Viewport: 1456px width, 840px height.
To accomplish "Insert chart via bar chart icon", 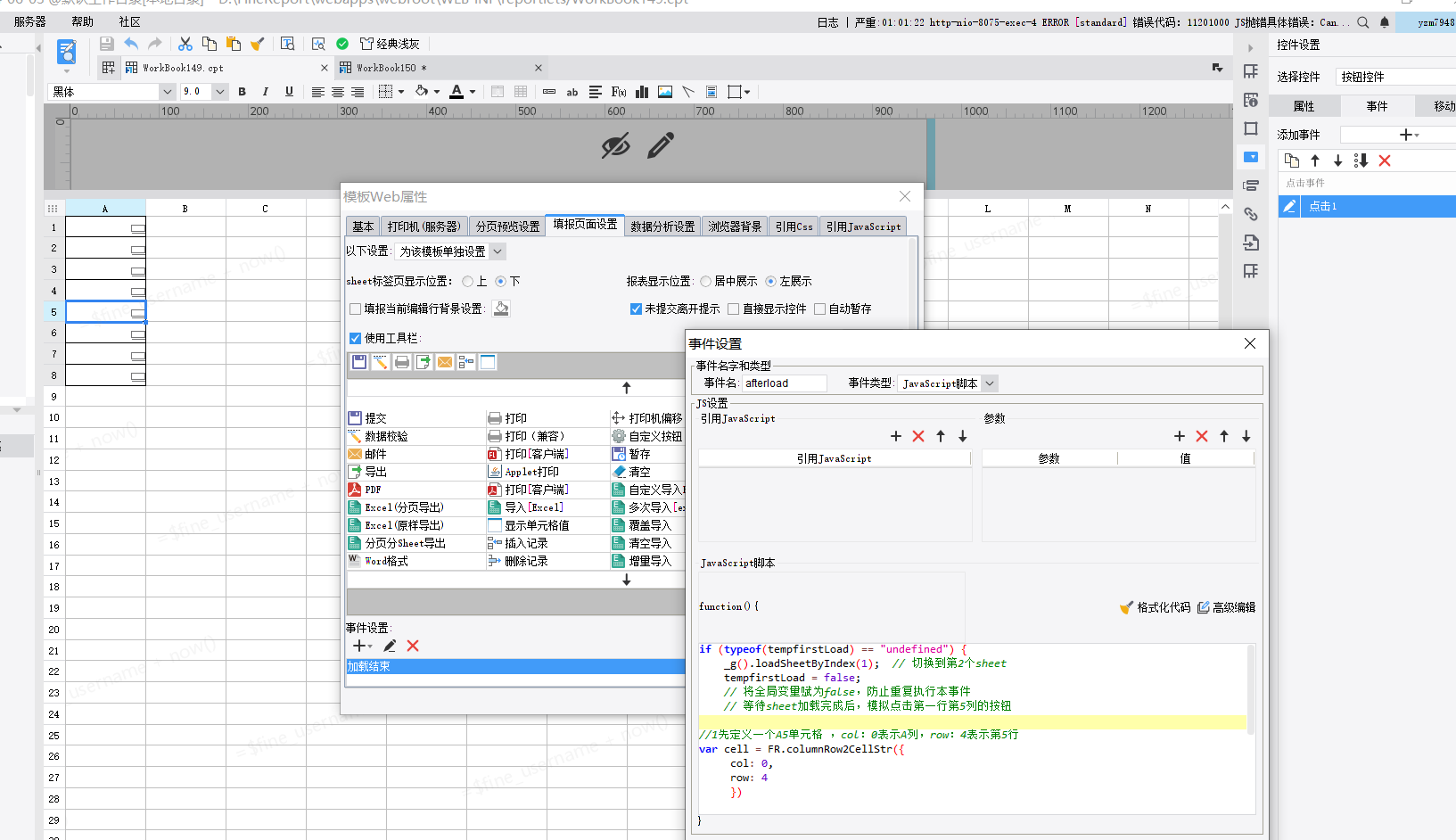I will [642, 92].
